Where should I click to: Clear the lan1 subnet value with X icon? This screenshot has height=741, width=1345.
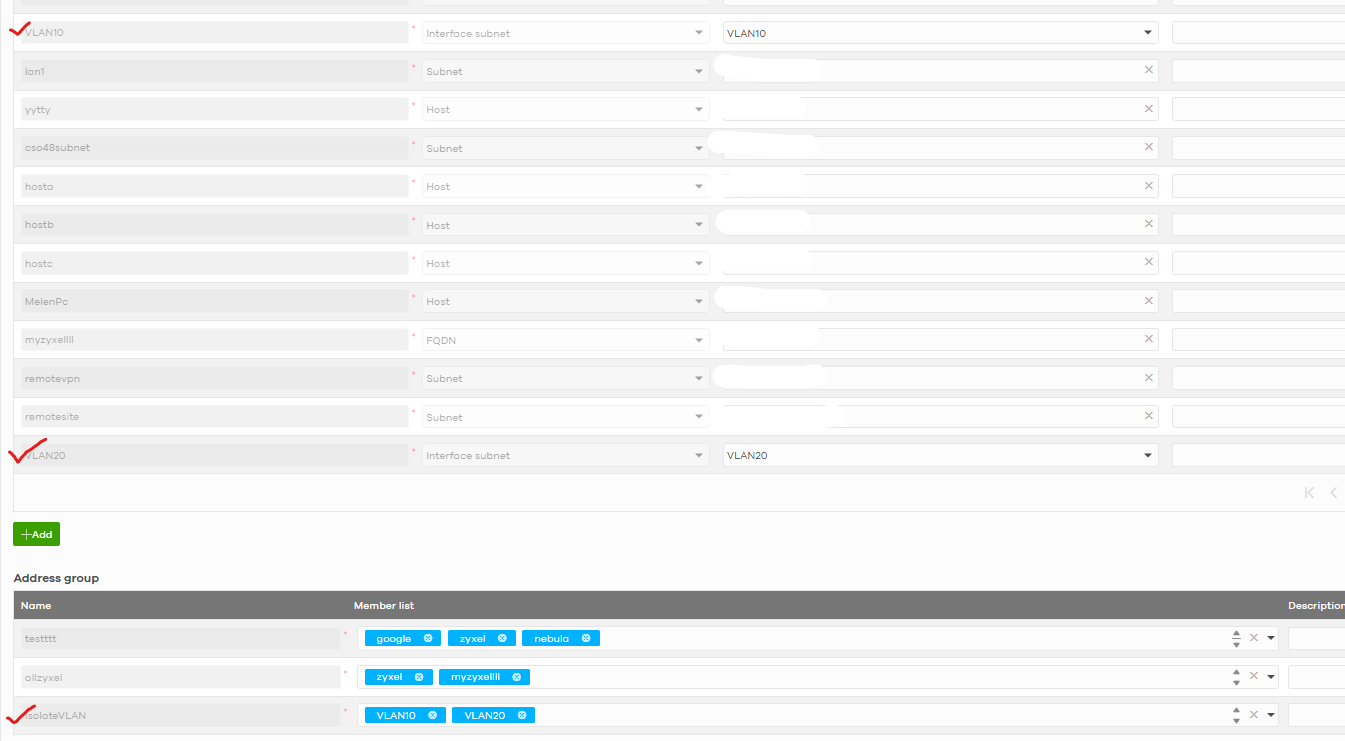click(x=1148, y=70)
